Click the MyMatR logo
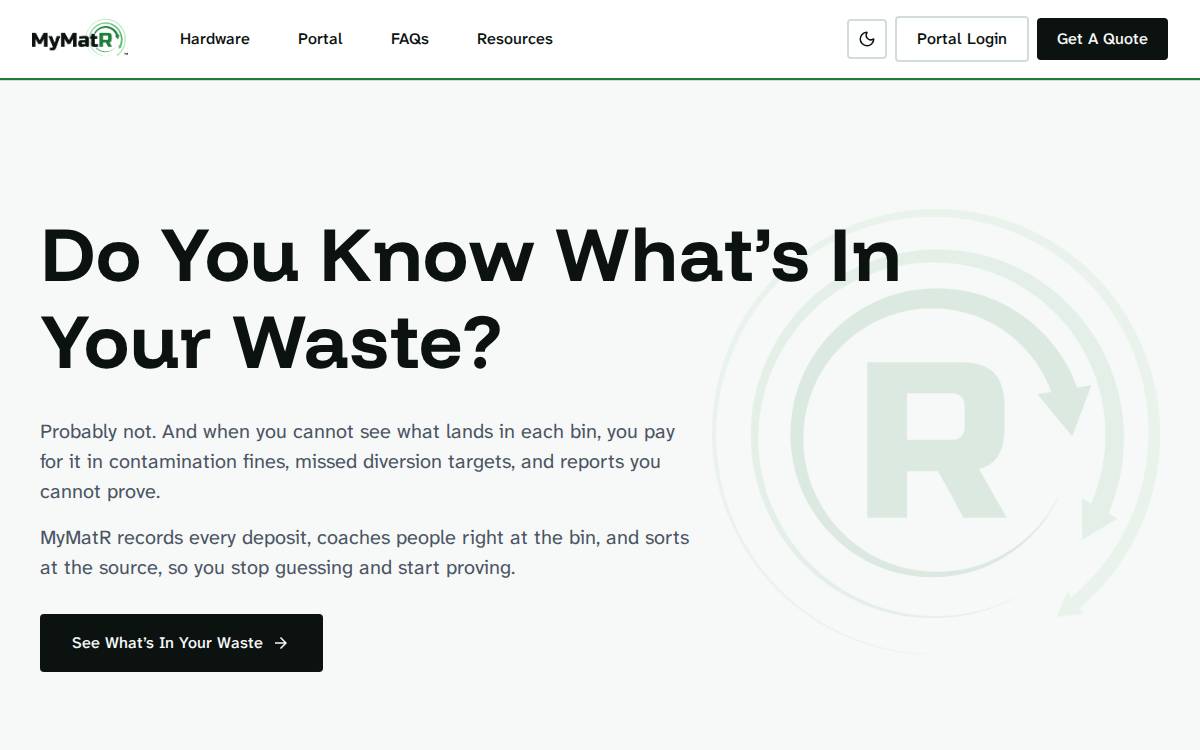This screenshot has height=750, width=1200. click(79, 39)
